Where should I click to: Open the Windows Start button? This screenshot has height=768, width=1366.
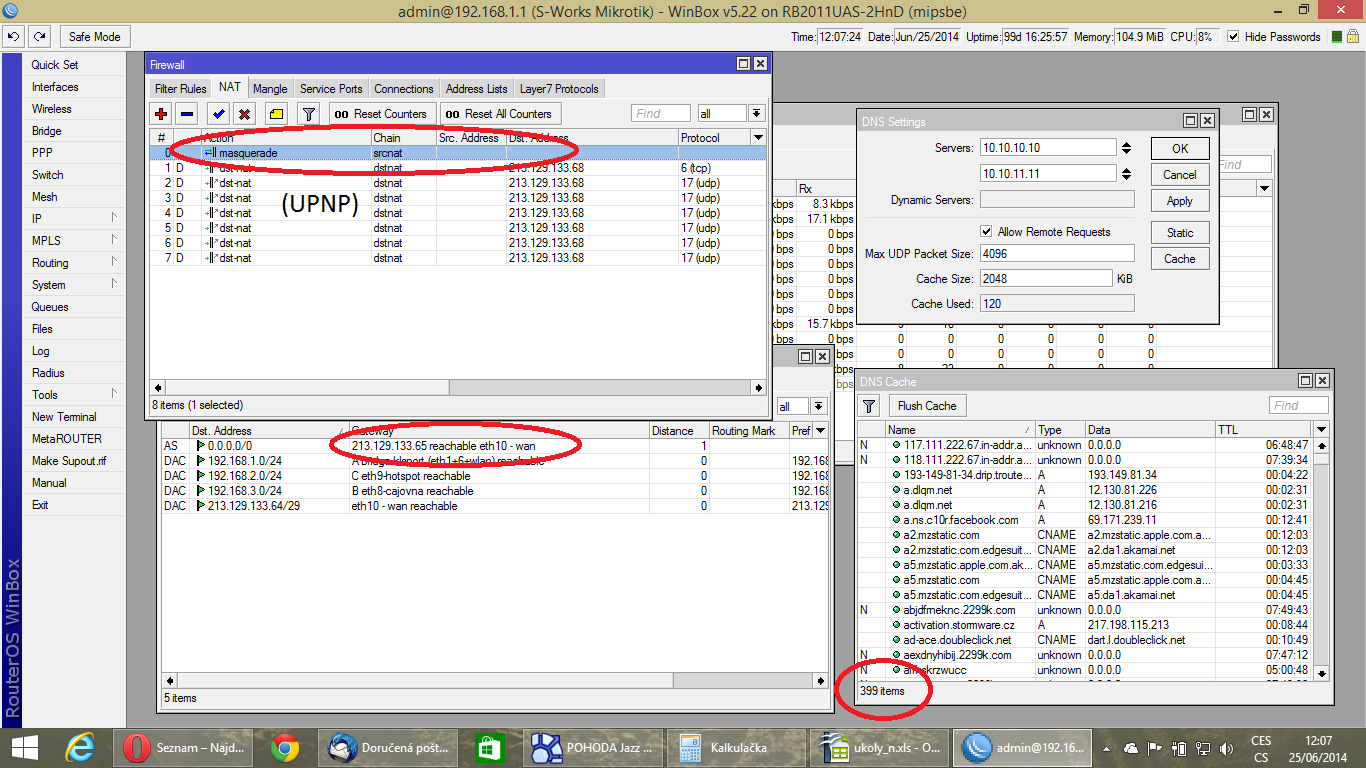pyautogui.click(x=26, y=747)
